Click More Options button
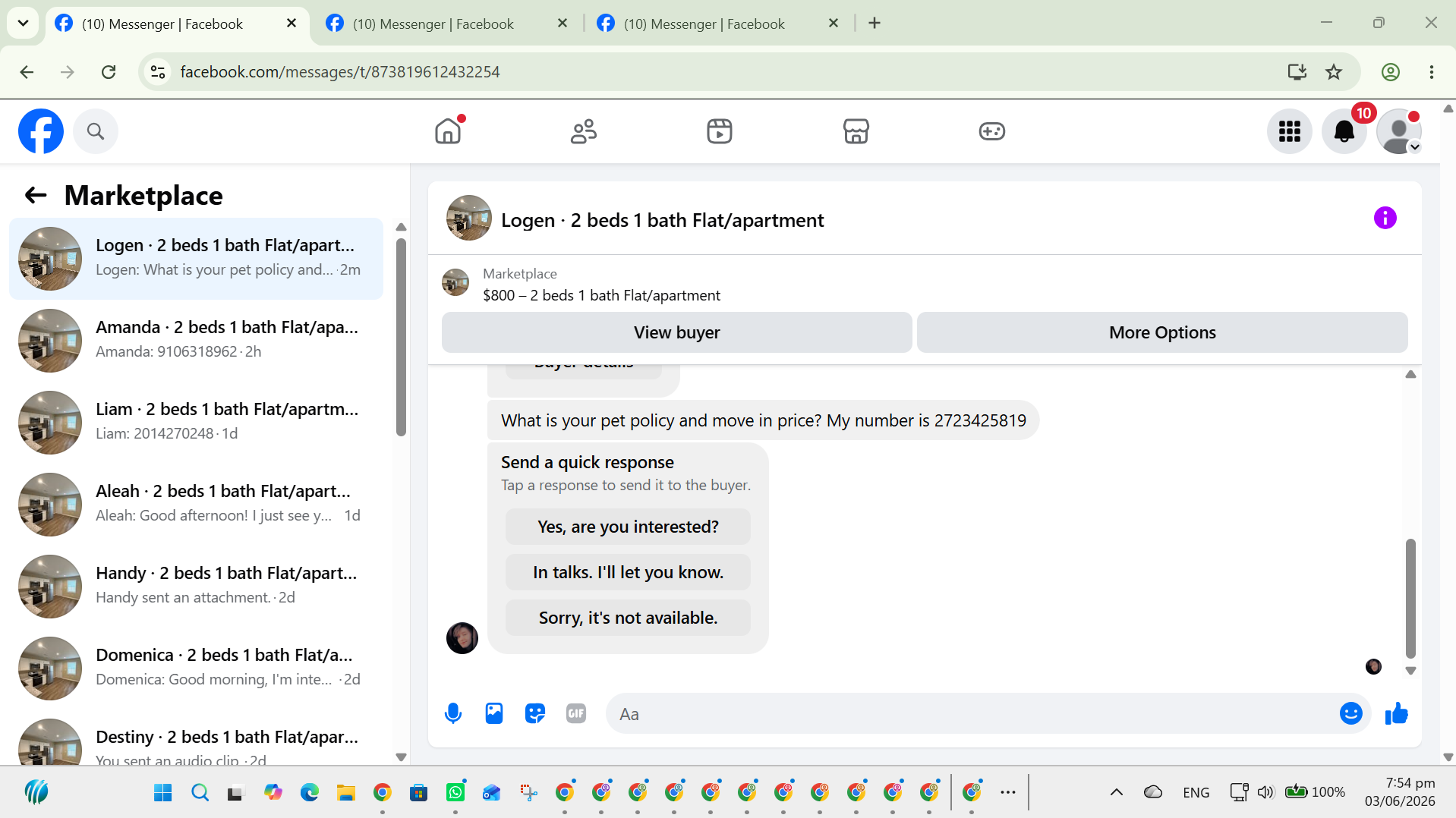Image resolution: width=1456 pixels, height=818 pixels. tap(1162, 332)
